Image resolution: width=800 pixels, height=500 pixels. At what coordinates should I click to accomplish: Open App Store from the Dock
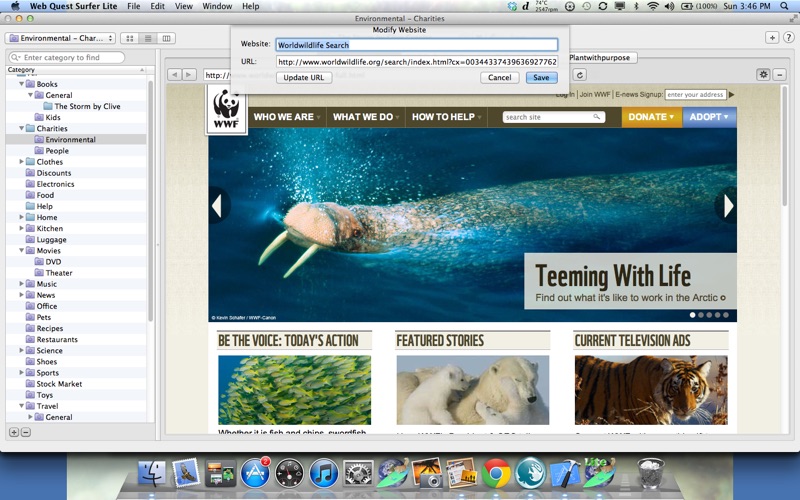pyautogui.click(x=255, y=473)
